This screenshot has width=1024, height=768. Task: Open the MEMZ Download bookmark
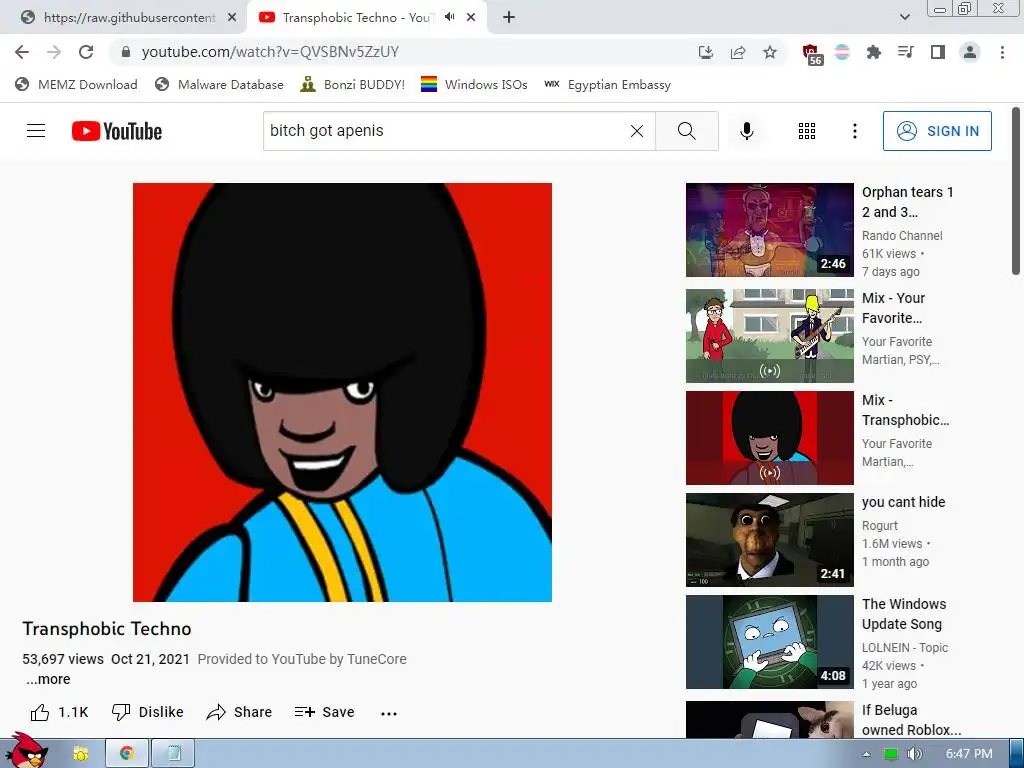pyautogui.click(x=76, y=84)
